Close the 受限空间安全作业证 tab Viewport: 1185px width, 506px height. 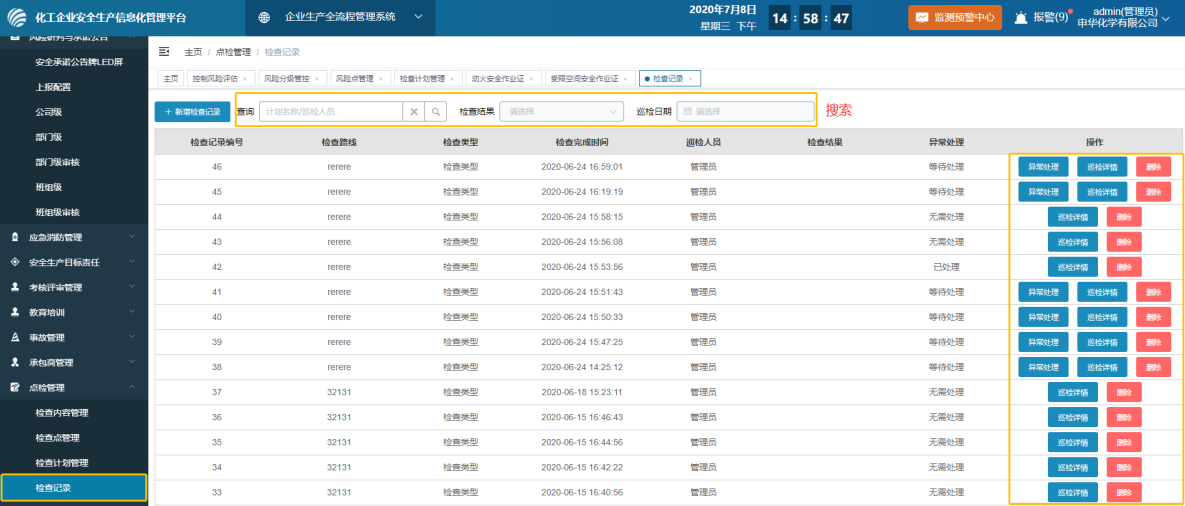pos(625,79)
